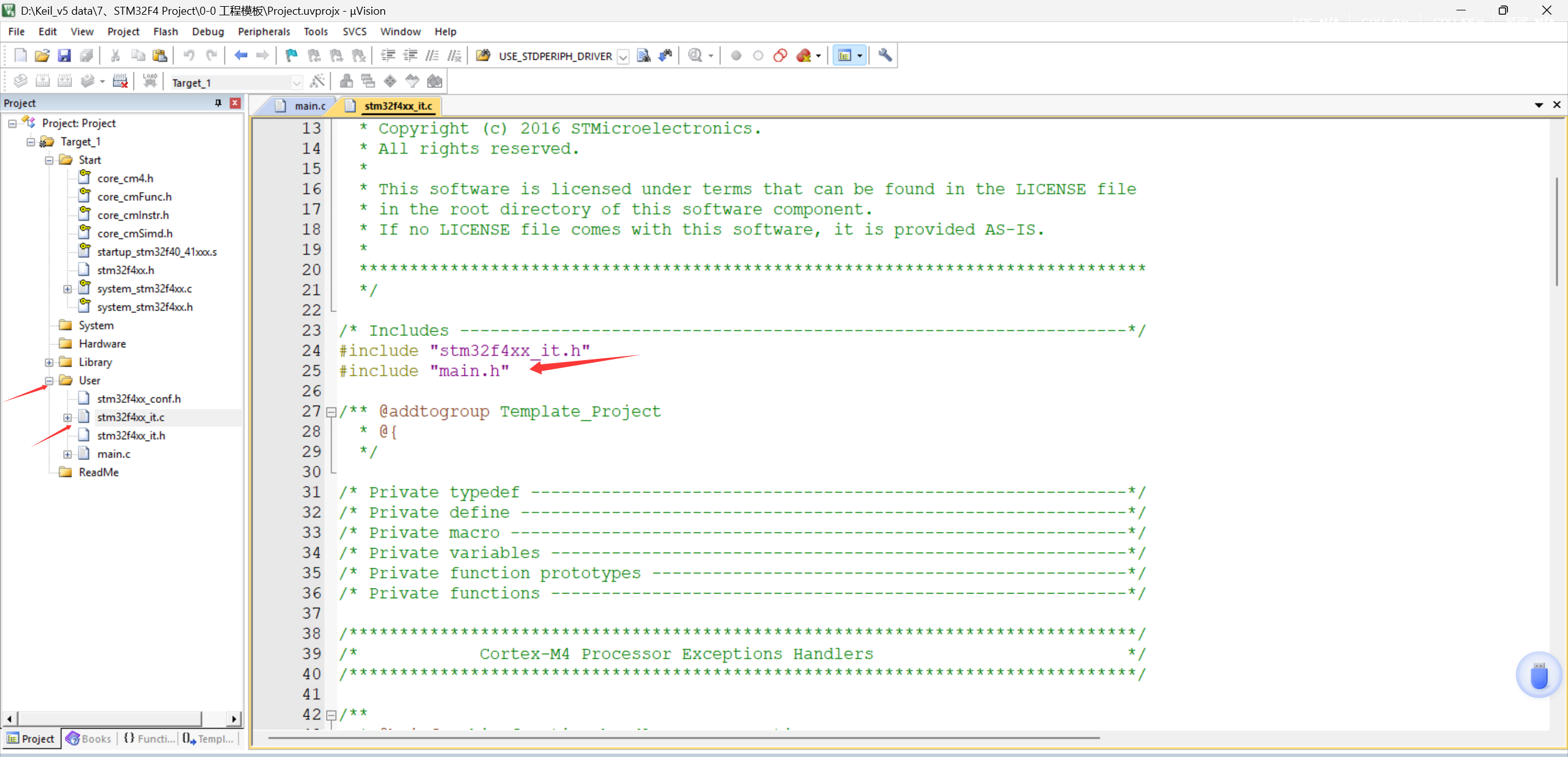1568x757 pixels.
Task: Open the Target_1 dropdown
Action: click(297, 82)
